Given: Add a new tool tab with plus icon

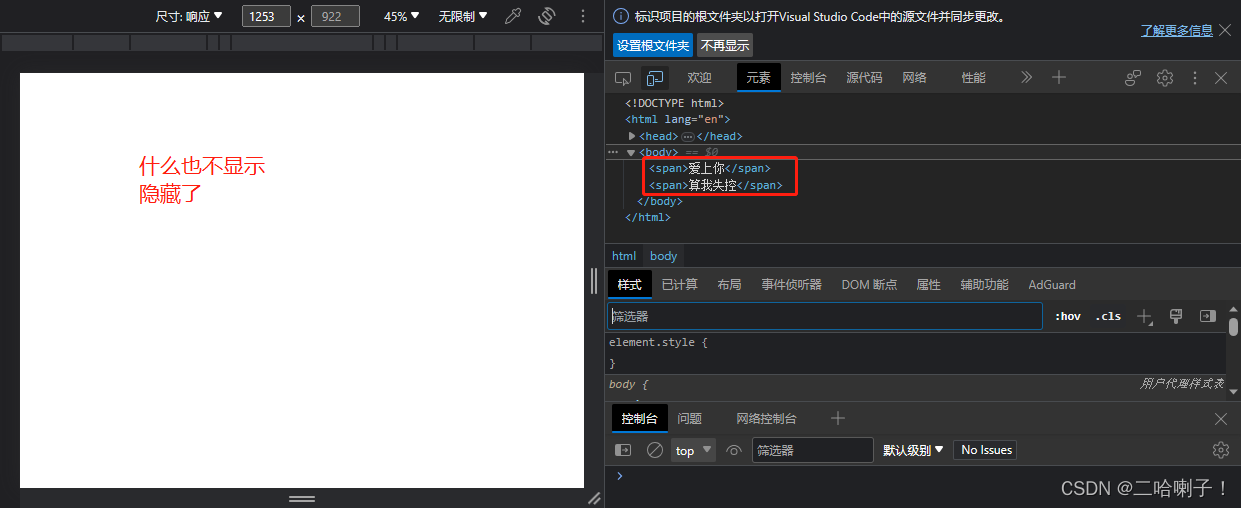Looking at the screenshot, I should 1059,78.
